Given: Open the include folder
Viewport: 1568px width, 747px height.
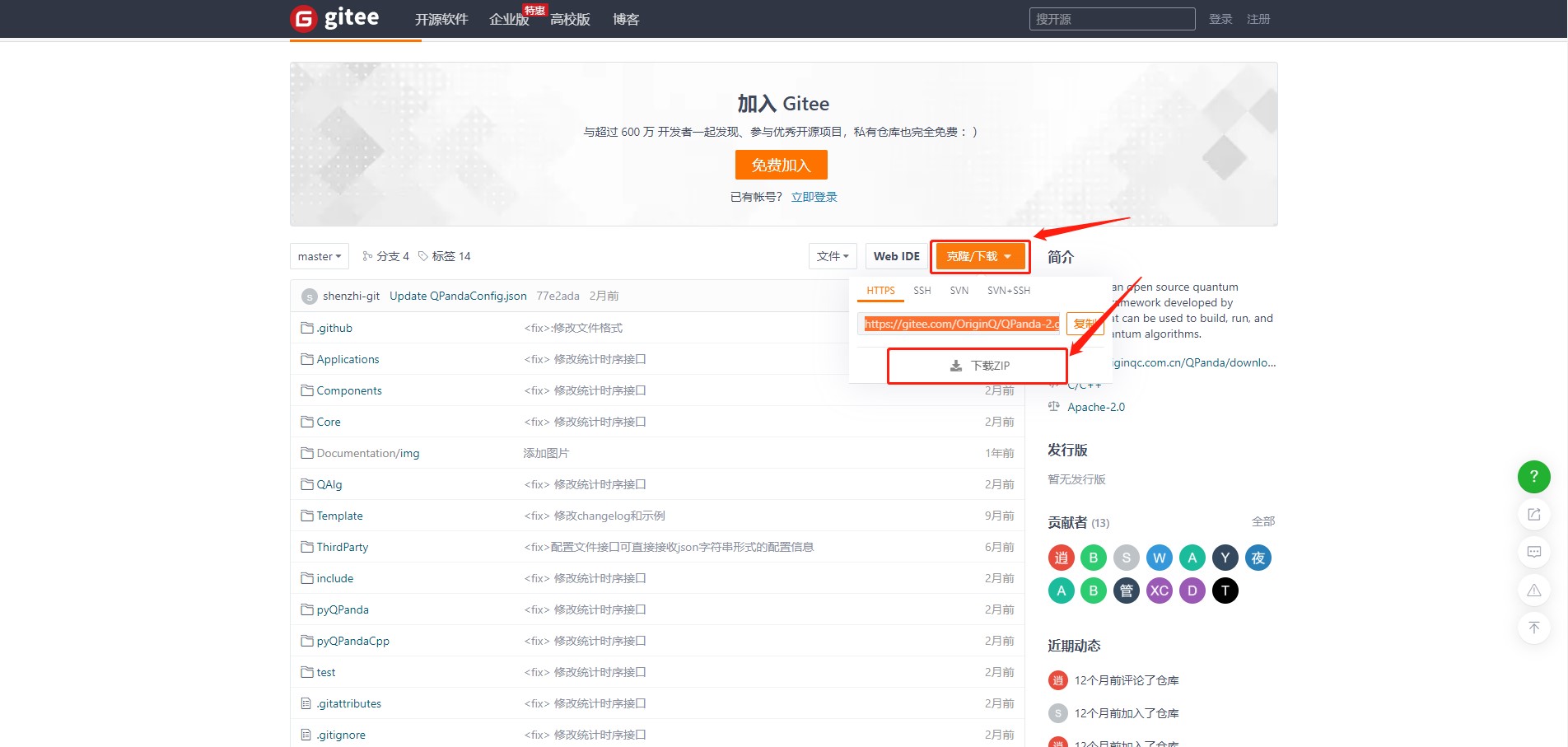Looking at the screenshot, I should pos(335,578).
